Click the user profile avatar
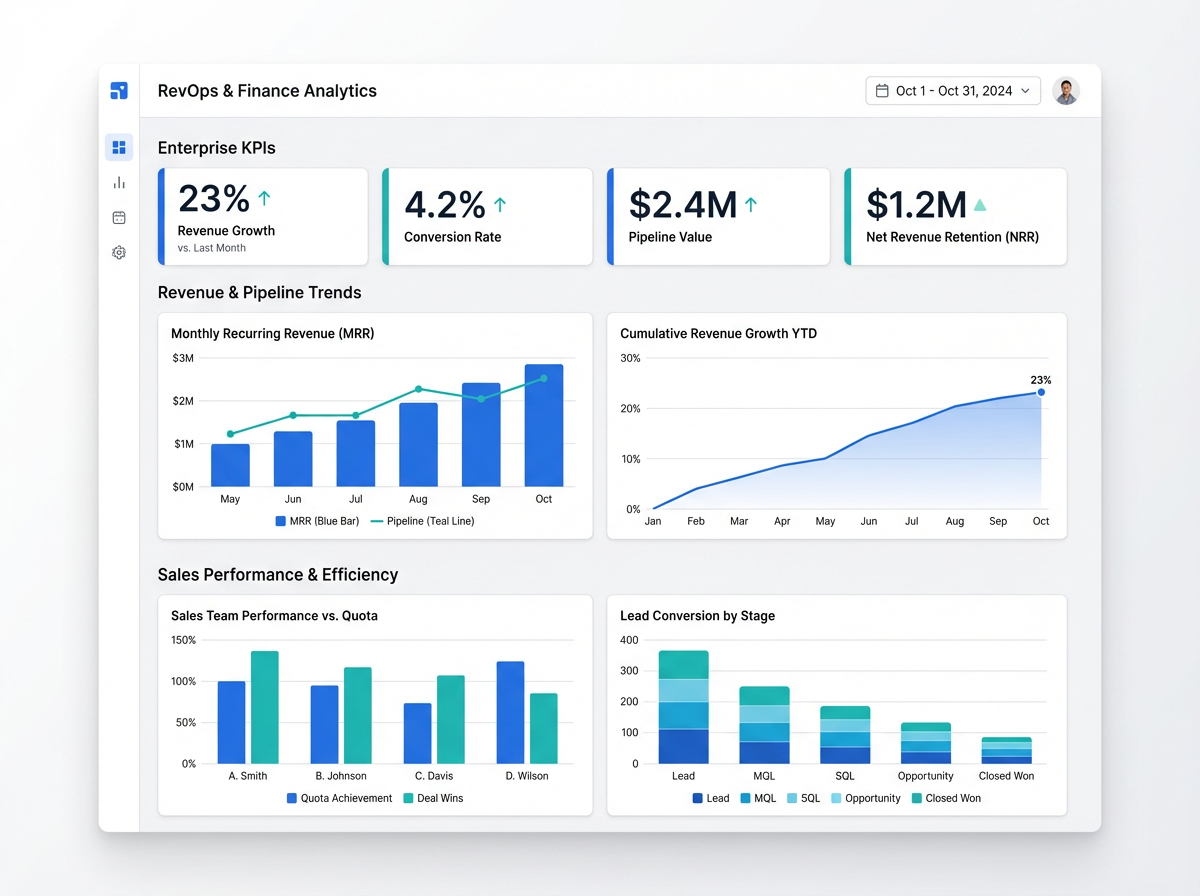1200x896 pixels. pyautogui.click(x=1066, y=91)
